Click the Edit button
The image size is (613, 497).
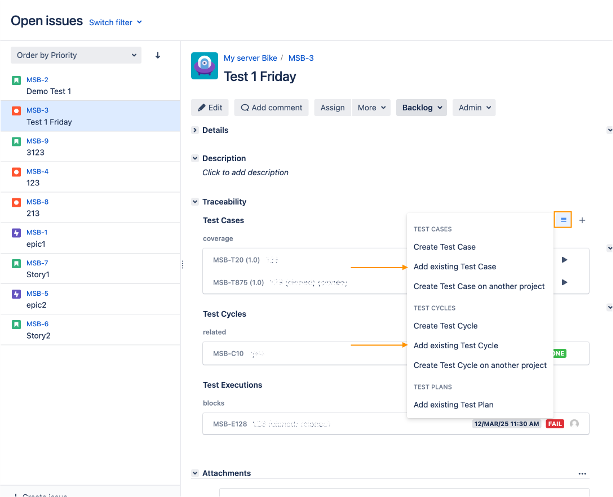tap(209, 108)
